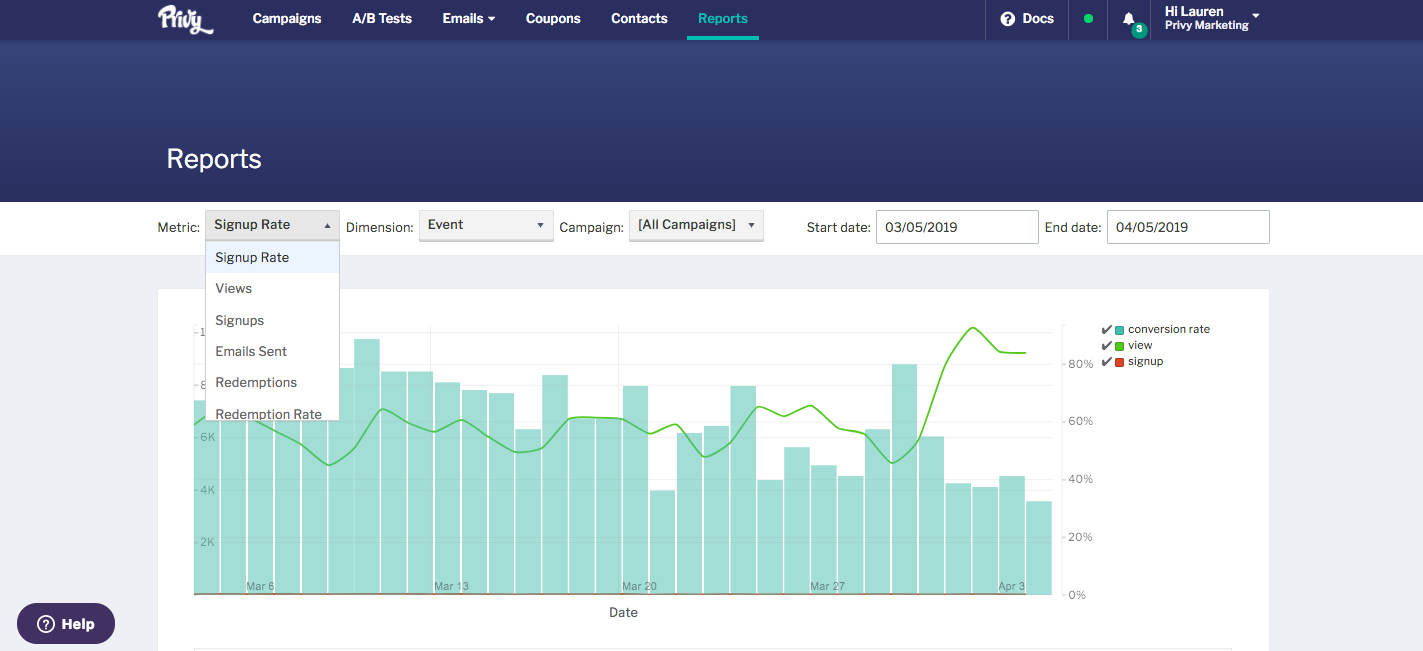Toggle conversion rate legend checkmark
The image size is (1423, 651).
1106,329
